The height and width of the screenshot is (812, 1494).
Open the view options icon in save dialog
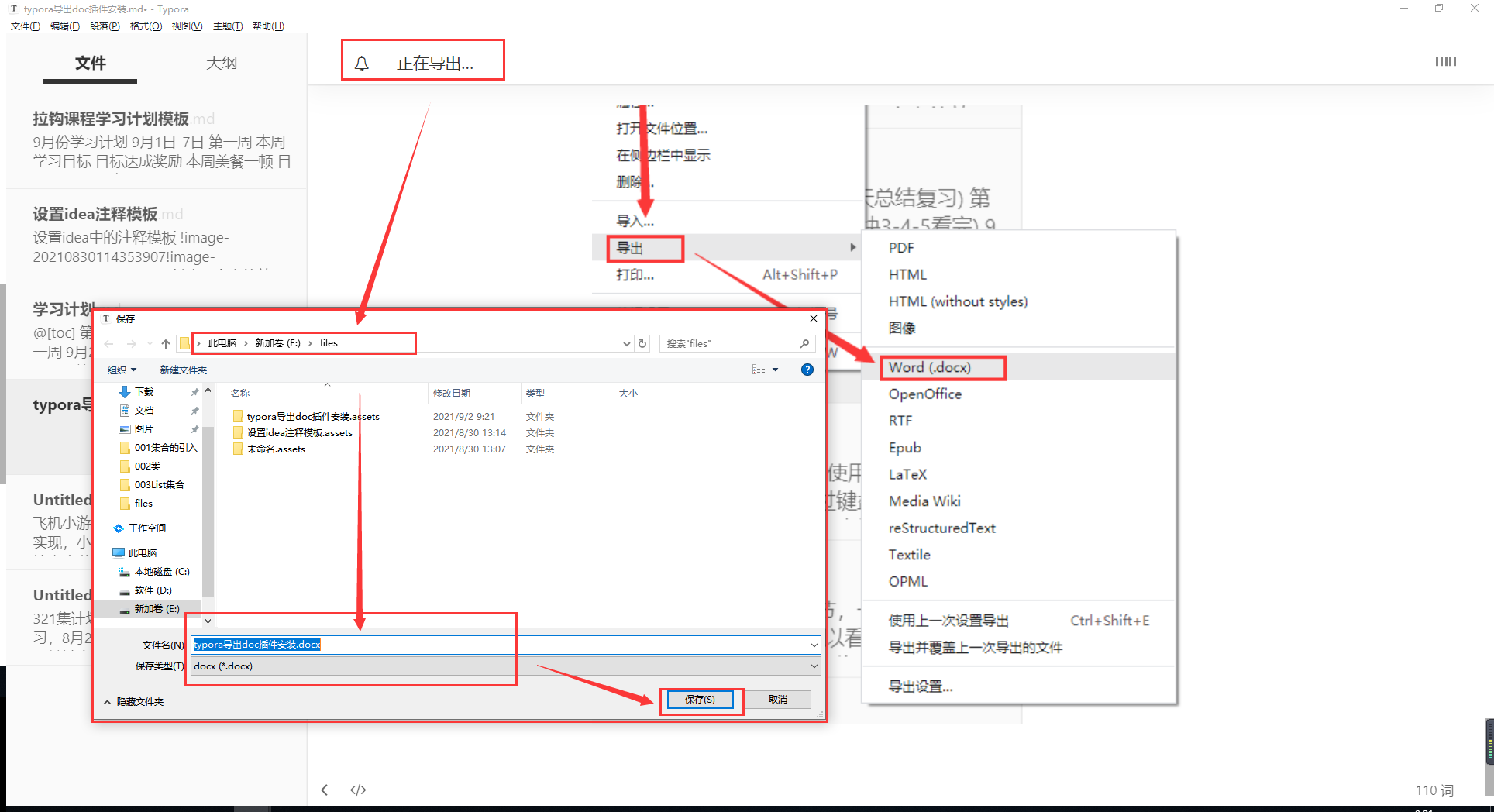tap(760, 370)
